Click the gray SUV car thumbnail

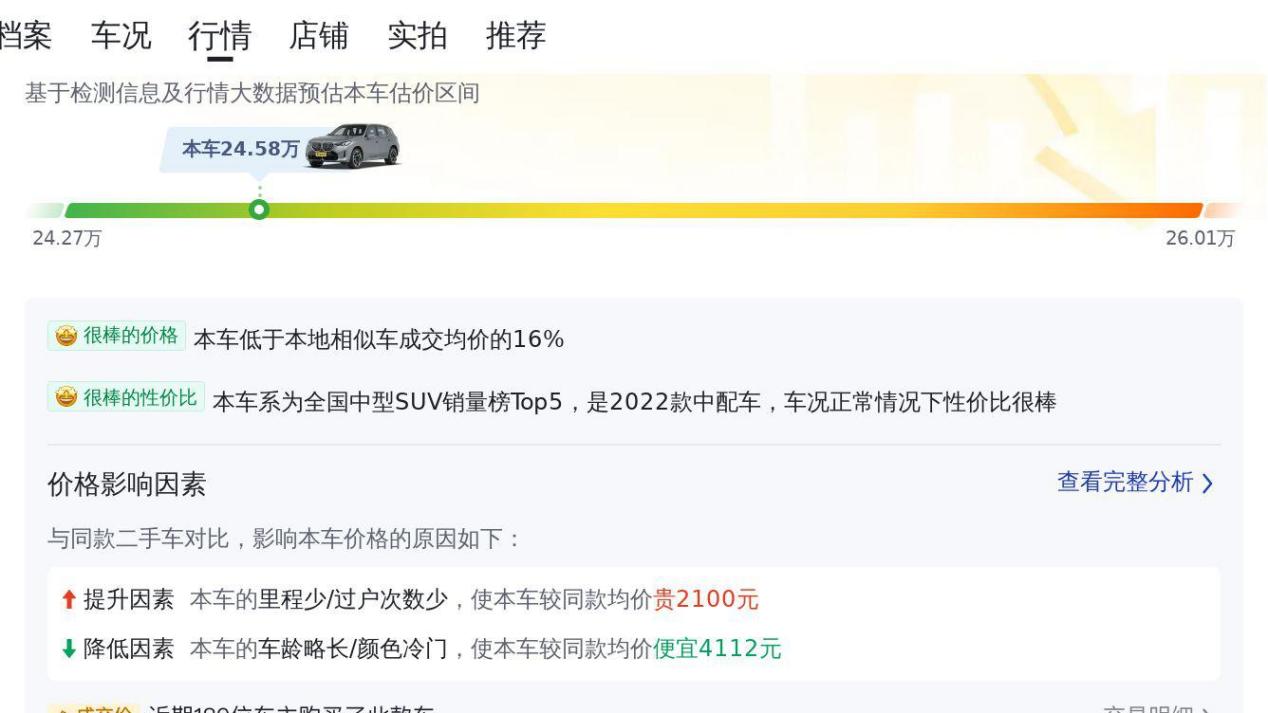point(353,146)
